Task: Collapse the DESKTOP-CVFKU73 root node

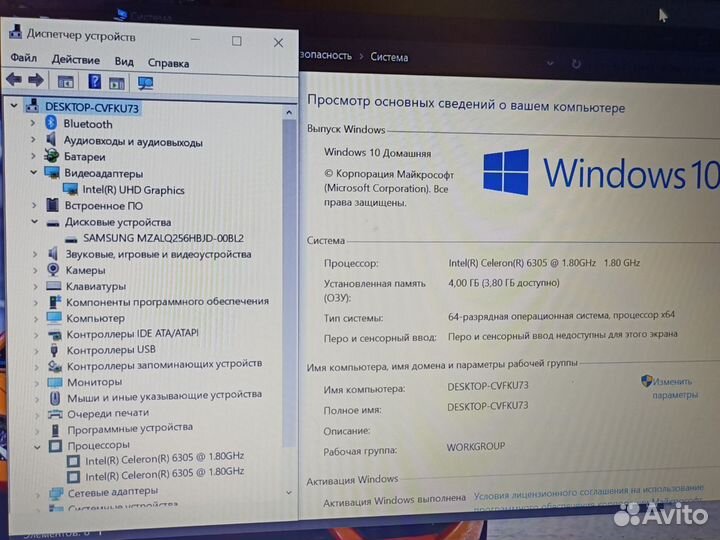Action: click(x=14, y=106)
